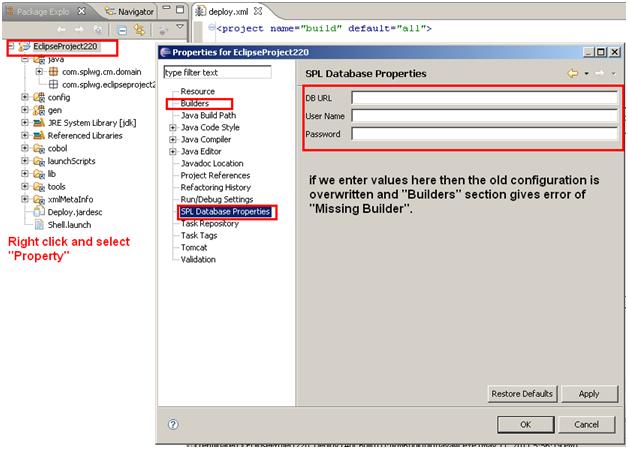
Task: Expand the Java Code Style node
Action: [173, 127]
